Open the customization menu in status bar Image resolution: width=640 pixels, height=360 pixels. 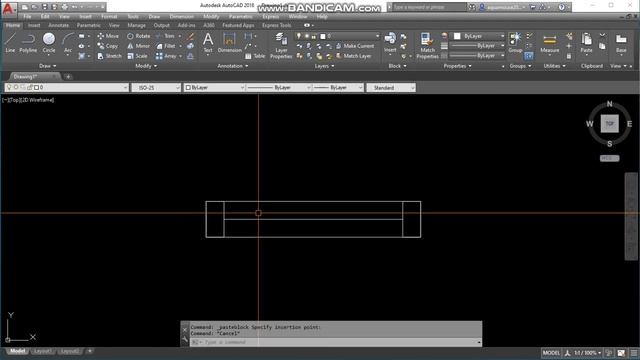point(634,353)
